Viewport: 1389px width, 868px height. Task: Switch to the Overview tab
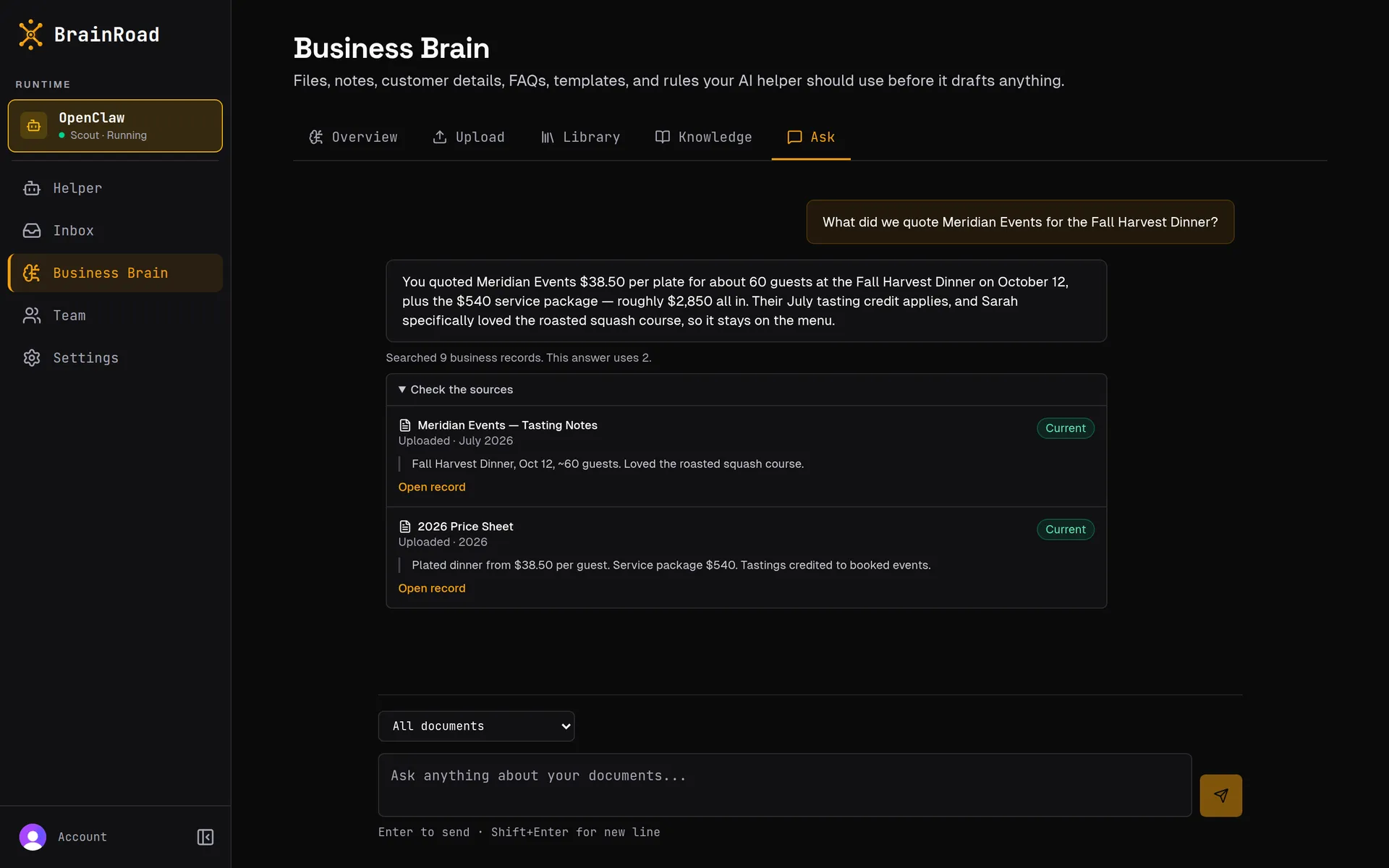coord(353,137)
